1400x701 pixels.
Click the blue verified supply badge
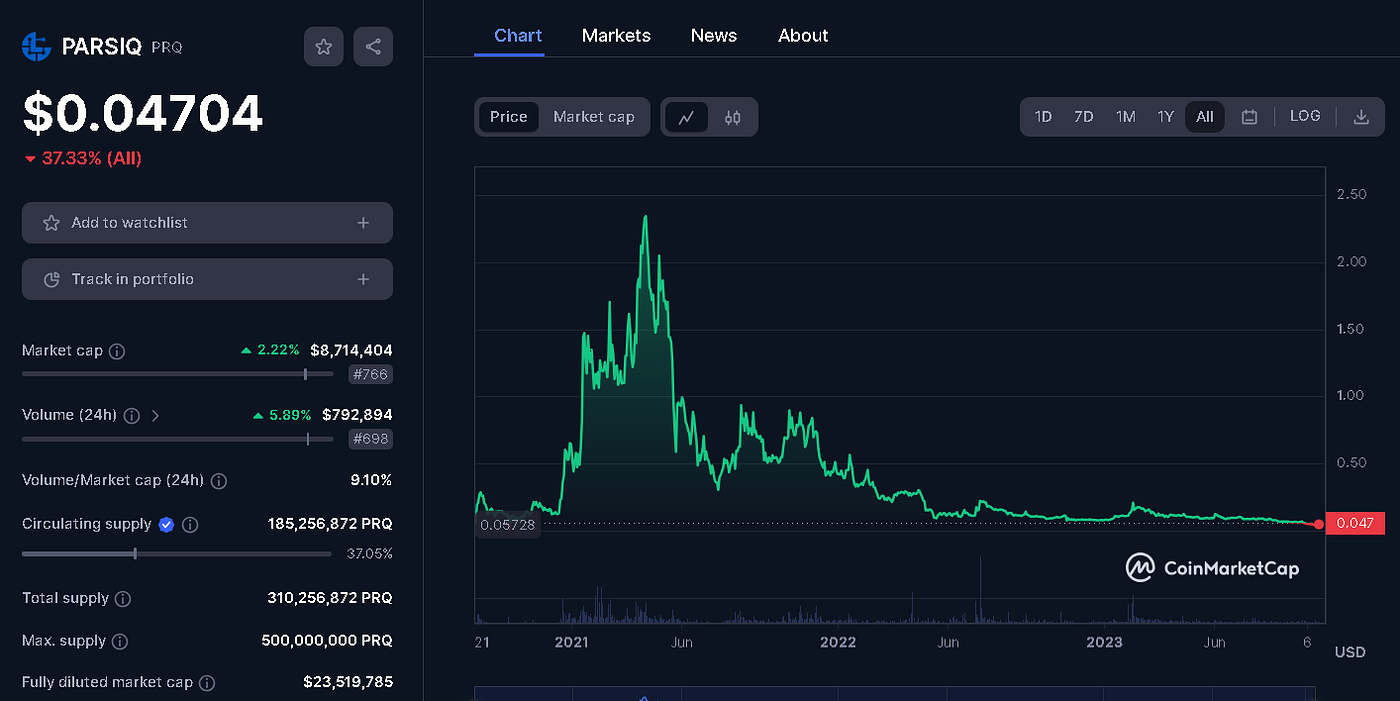pos(167,524)
